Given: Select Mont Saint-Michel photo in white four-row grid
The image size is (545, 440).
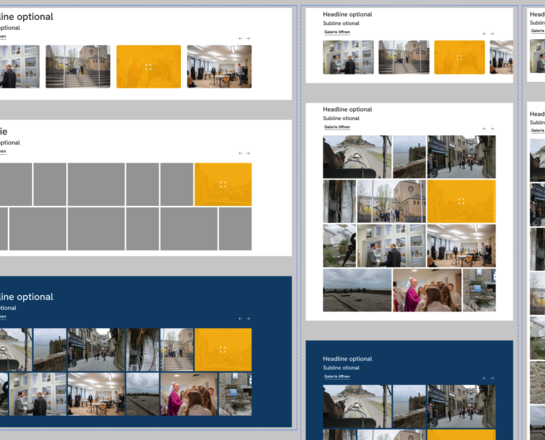Looking at the screenshot, I should (x=357, y=157).
